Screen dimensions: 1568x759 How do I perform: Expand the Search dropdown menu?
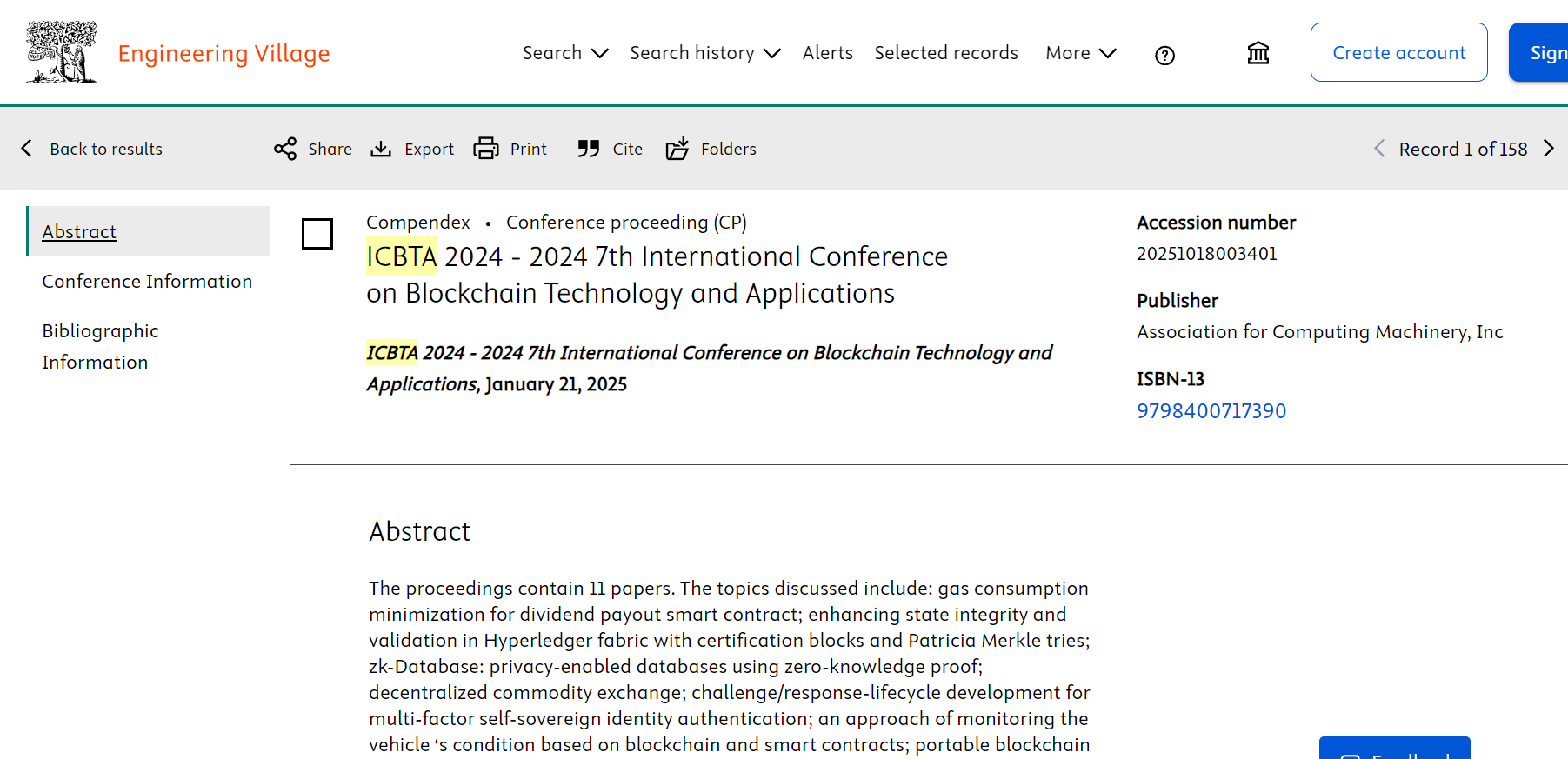[565, 53]
